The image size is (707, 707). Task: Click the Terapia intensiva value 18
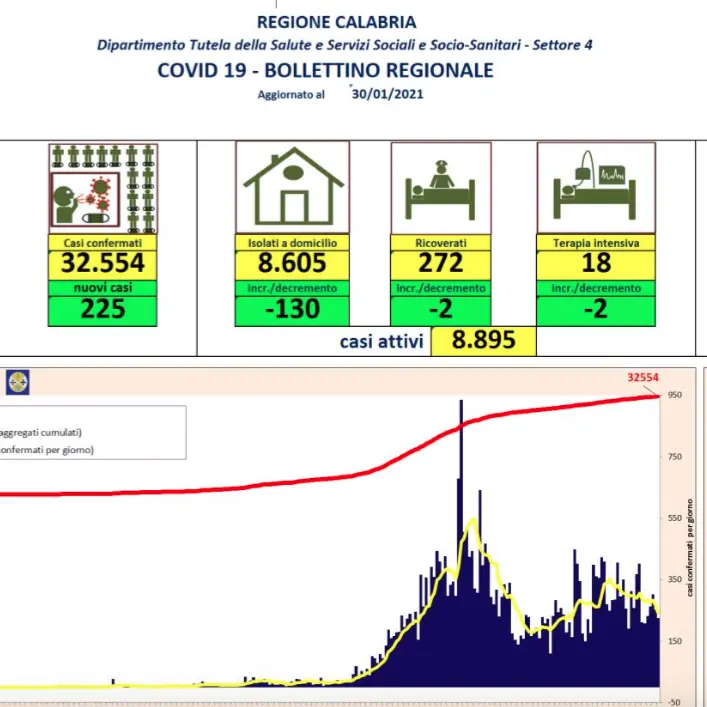click(x=596, y=263)
